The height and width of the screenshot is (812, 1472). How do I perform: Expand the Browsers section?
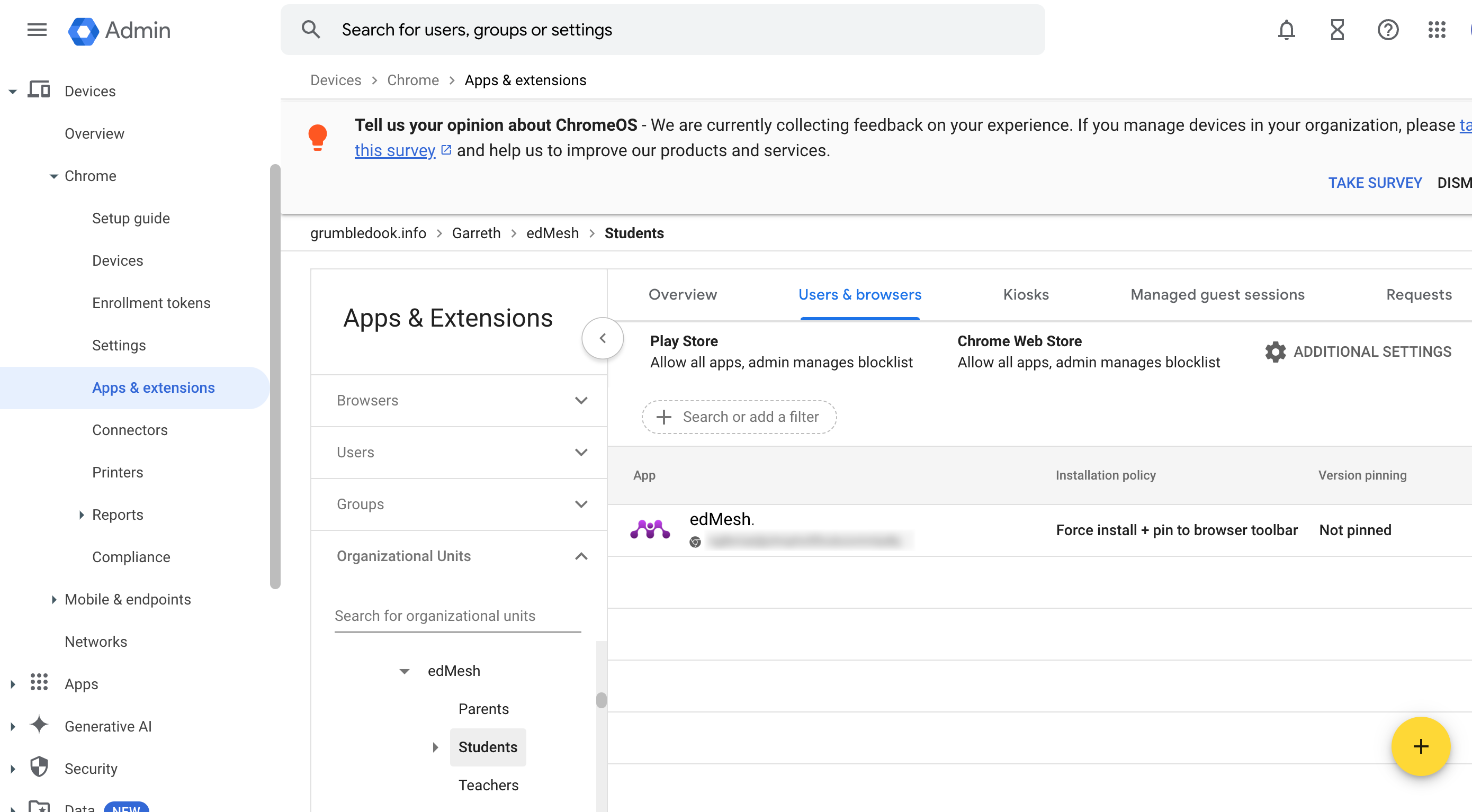tap(459, 401)
